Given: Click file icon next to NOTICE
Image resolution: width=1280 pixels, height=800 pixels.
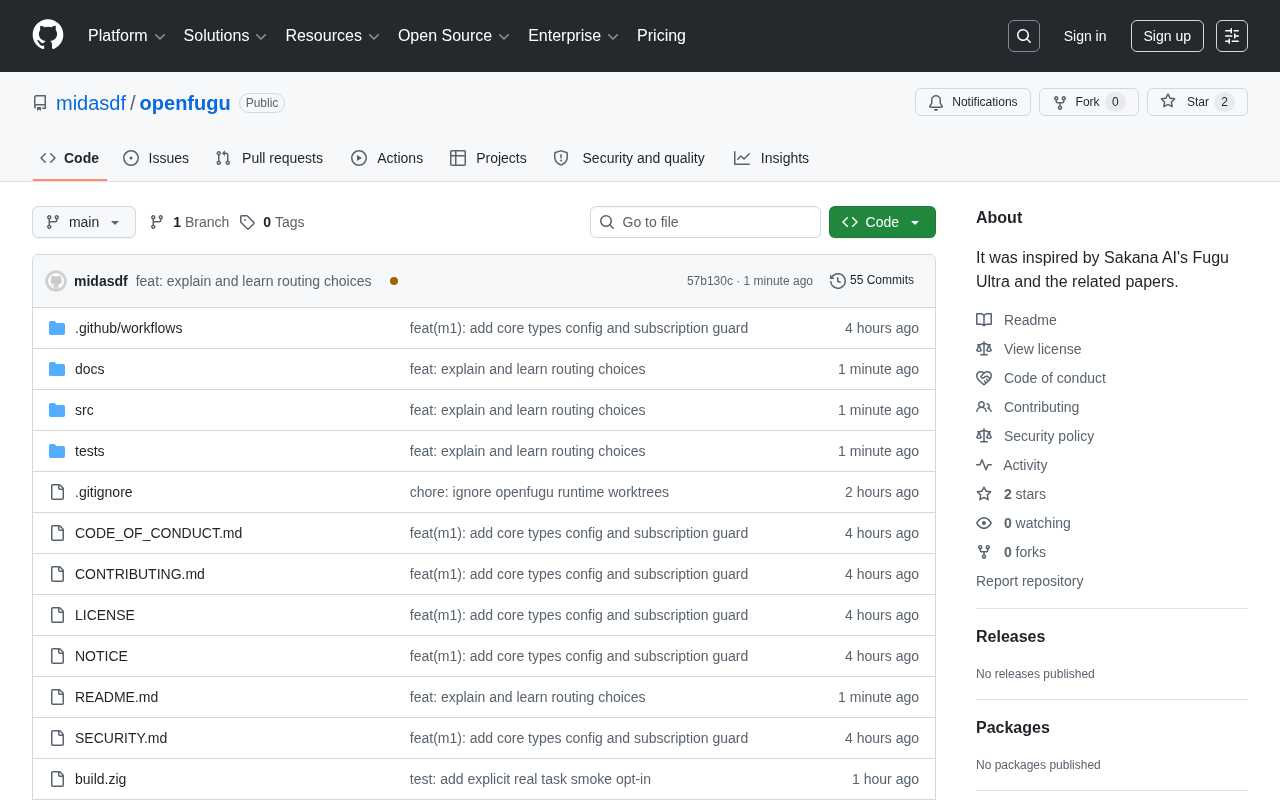Looking at the screenshot, I should pos(57,656).
